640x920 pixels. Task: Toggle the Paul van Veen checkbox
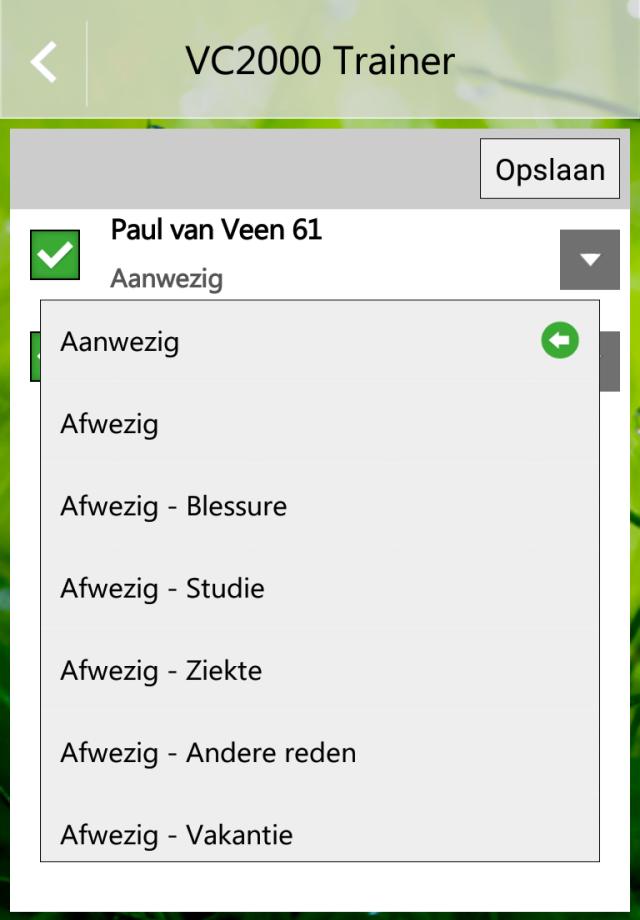[x=55, y=255]
